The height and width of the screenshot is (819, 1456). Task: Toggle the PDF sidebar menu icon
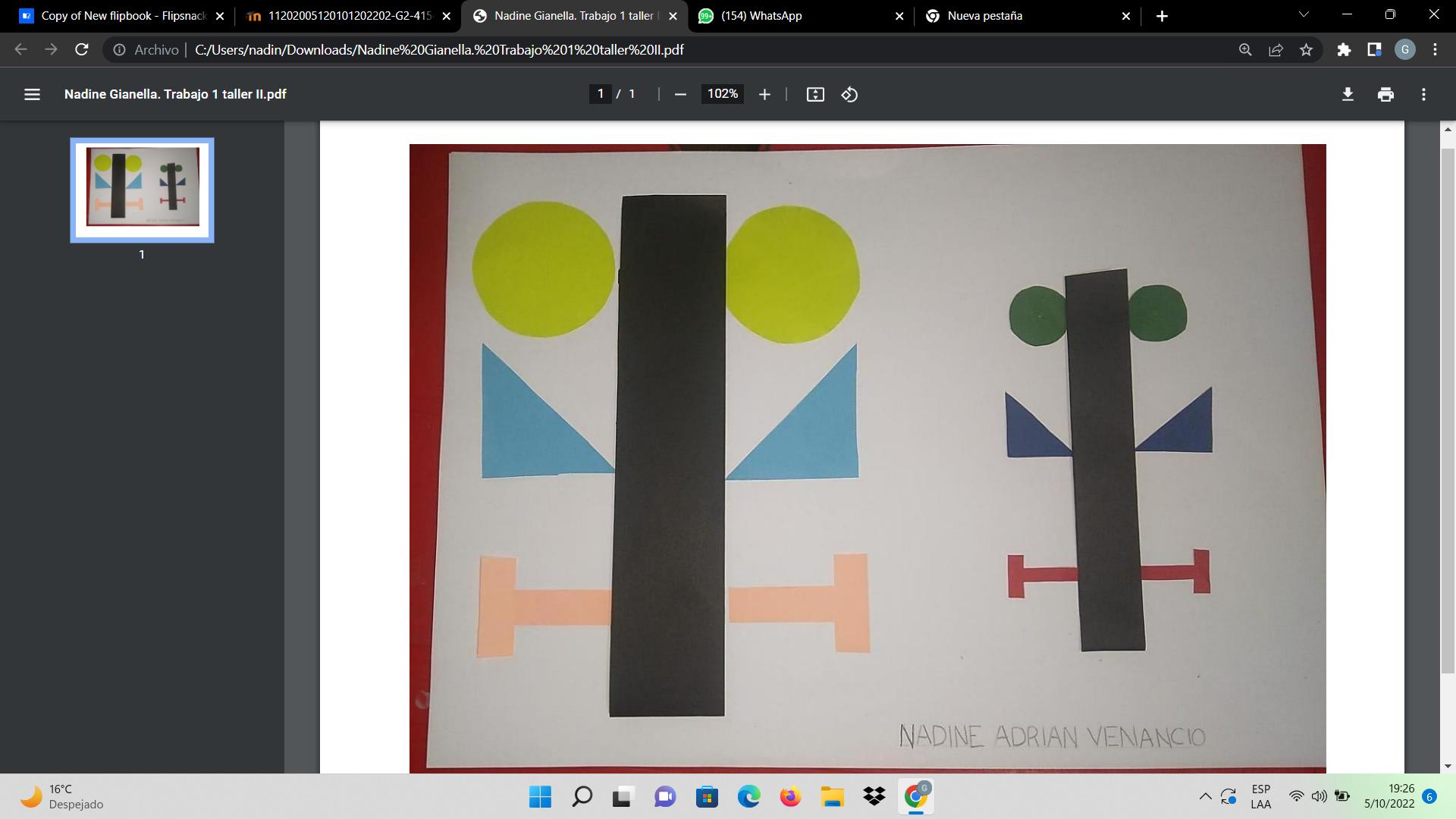click(x=32, y=94)
